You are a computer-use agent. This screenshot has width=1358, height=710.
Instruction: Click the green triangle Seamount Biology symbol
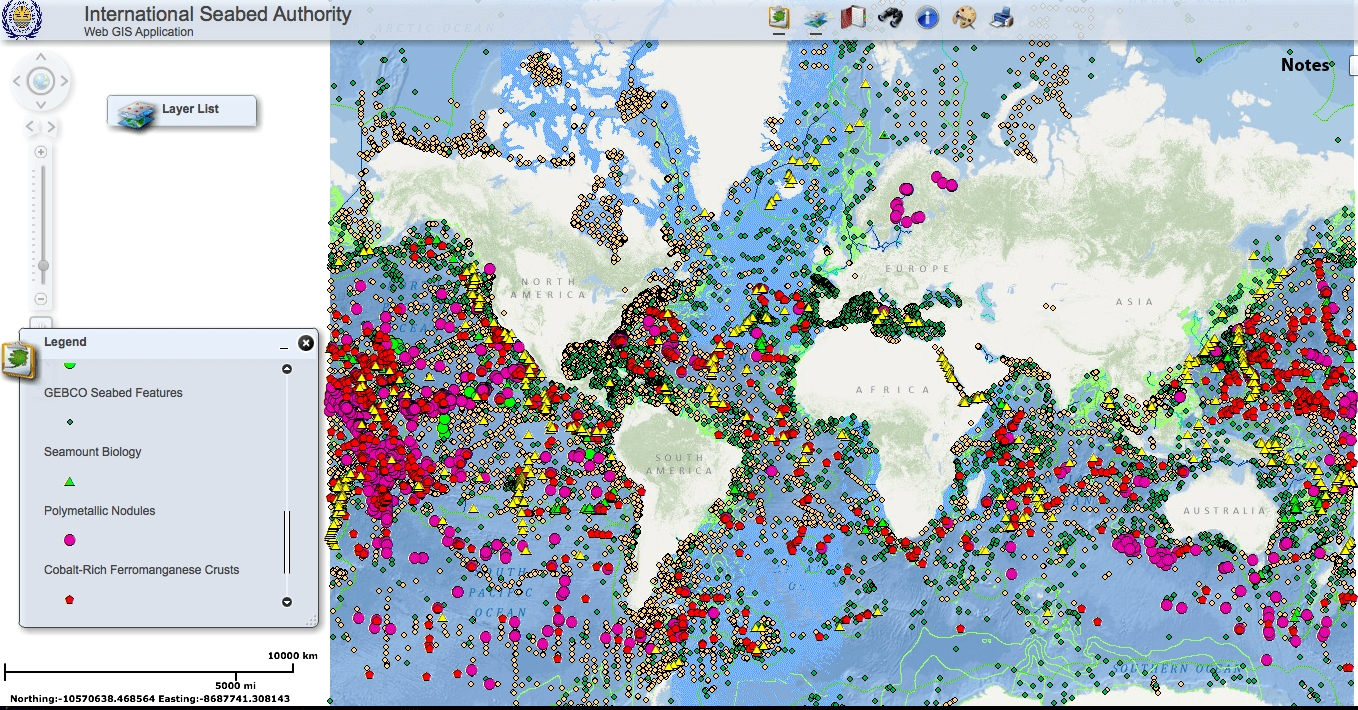tap(70, 481)
